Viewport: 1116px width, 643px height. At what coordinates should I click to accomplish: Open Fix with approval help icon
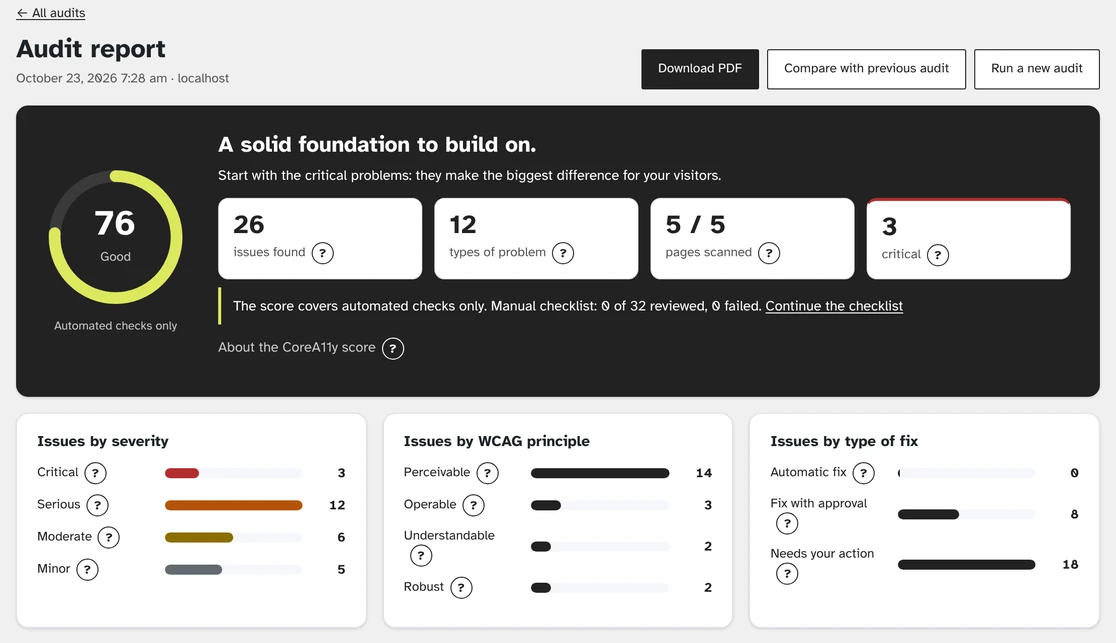[x=787, y=523]
